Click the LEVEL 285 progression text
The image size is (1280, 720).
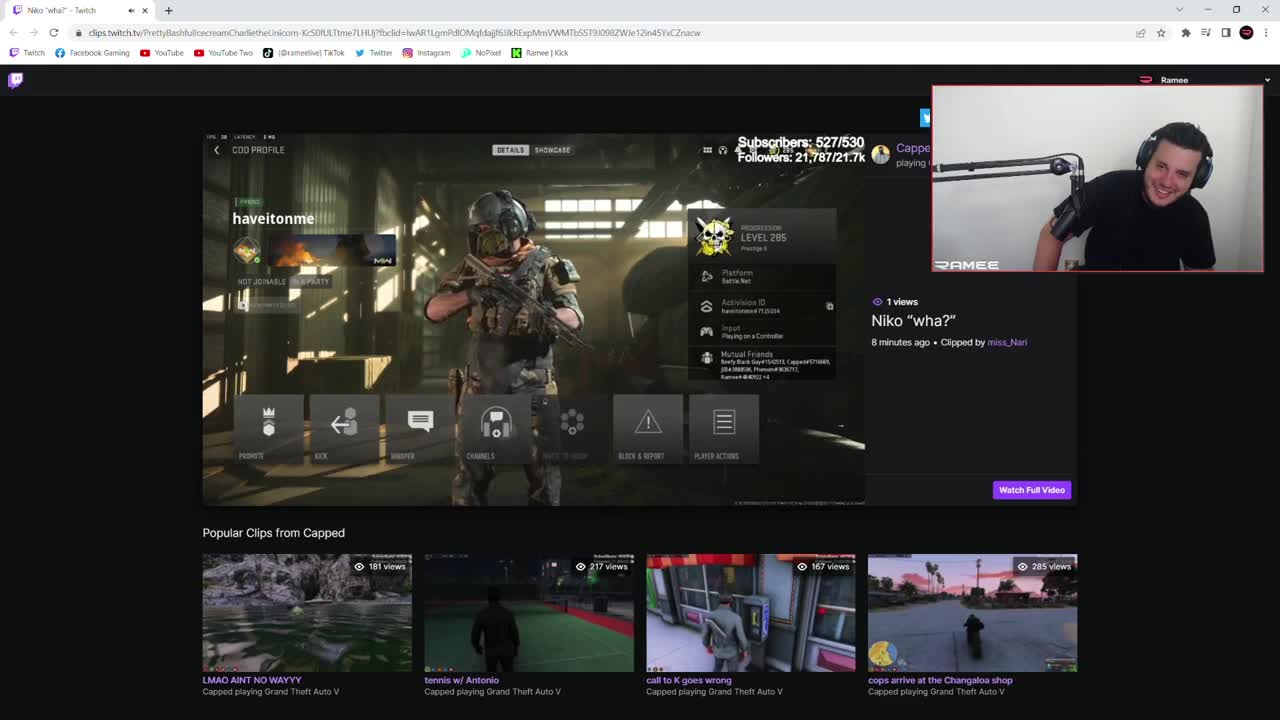pos(763,238)
